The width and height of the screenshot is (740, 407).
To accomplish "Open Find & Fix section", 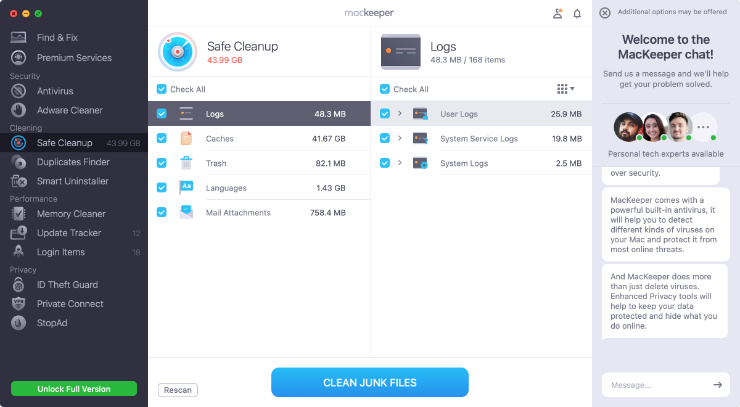I will click(57, 37).
